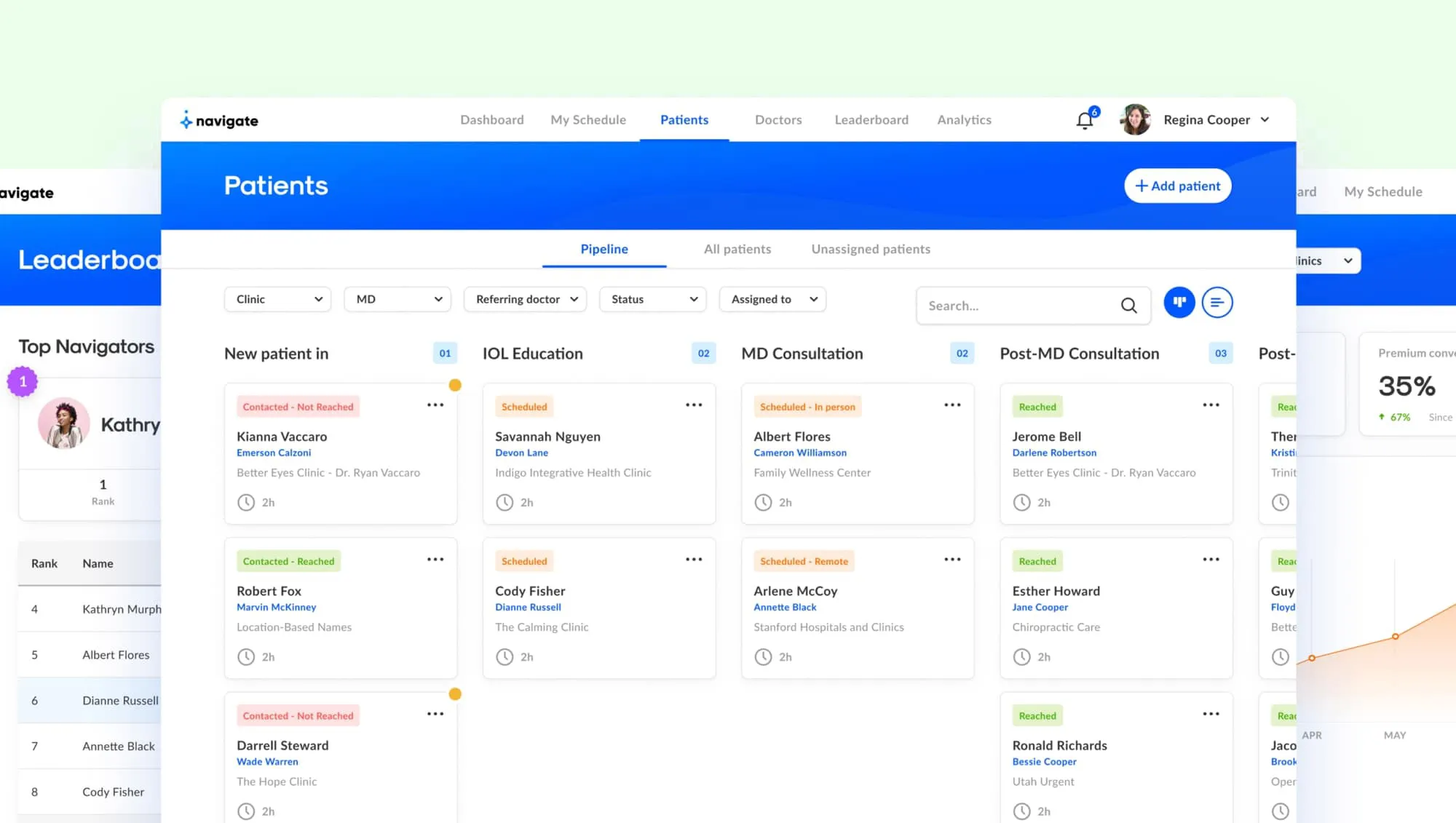Select the Pipeline tab
Viewport: 1456px width, 823px height.
pos(604,249)
